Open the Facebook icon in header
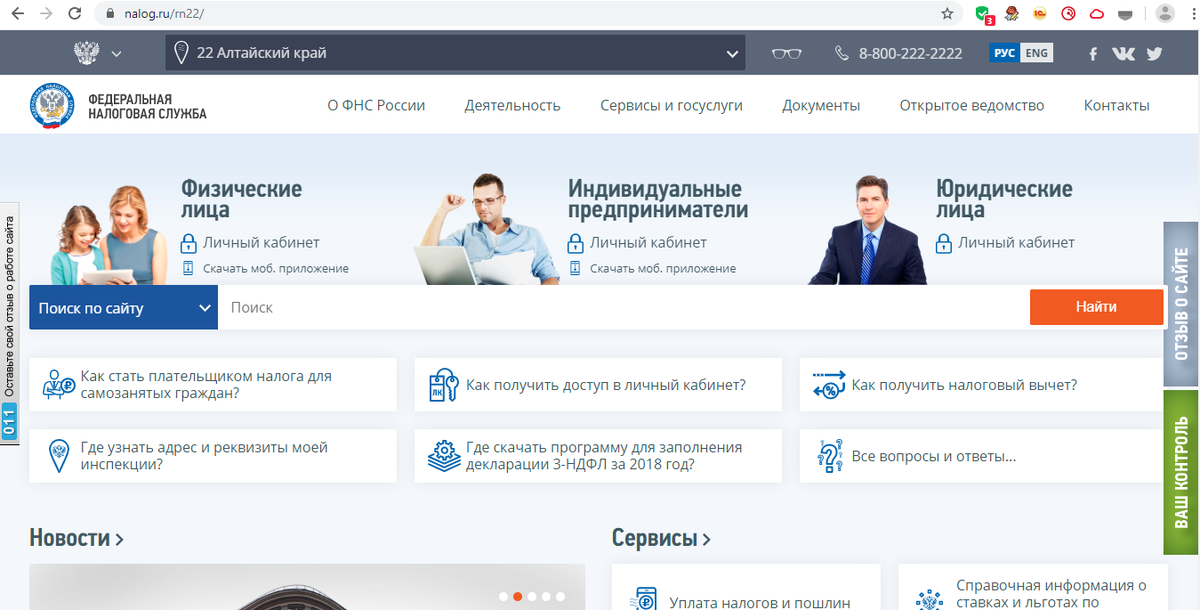Viewport: 1200px width, 610px height. click(x=1093, y=54)
